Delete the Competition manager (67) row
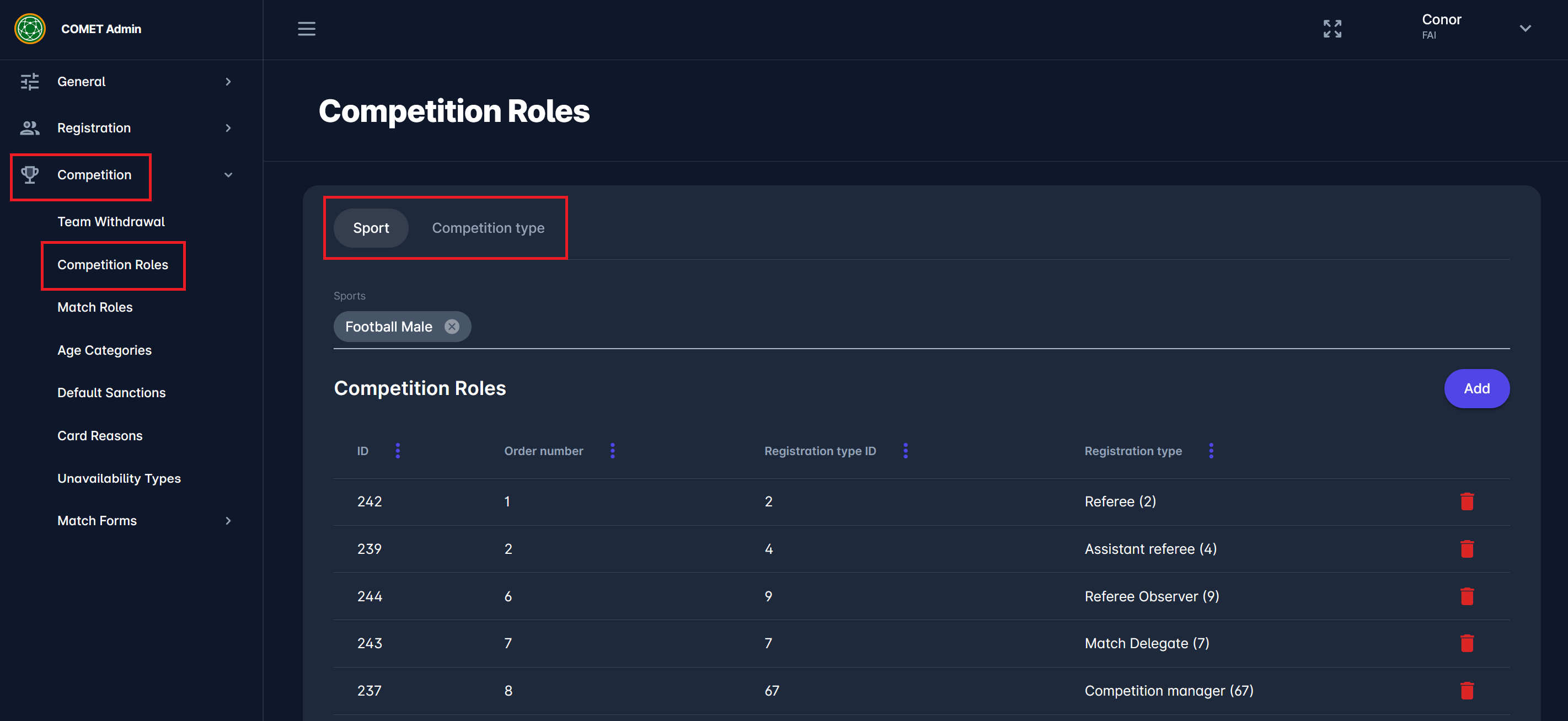1568x721 pixels. coord(1467,691)
